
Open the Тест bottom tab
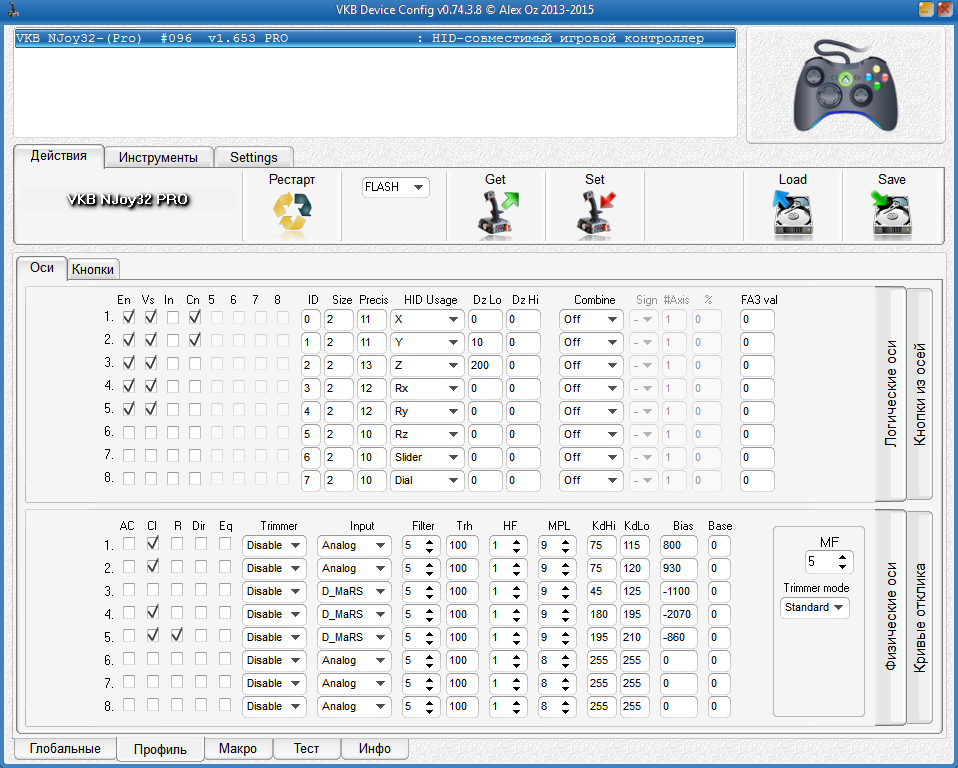pos(306,748)
